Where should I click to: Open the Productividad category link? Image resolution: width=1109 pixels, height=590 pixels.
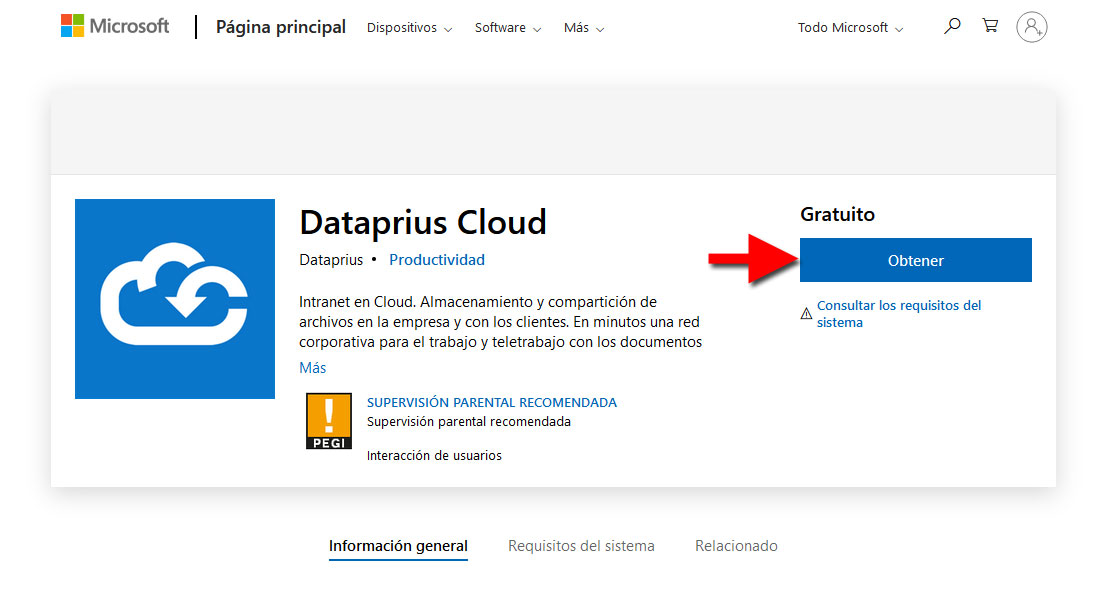pyautogui.click(x=437, y=260)
